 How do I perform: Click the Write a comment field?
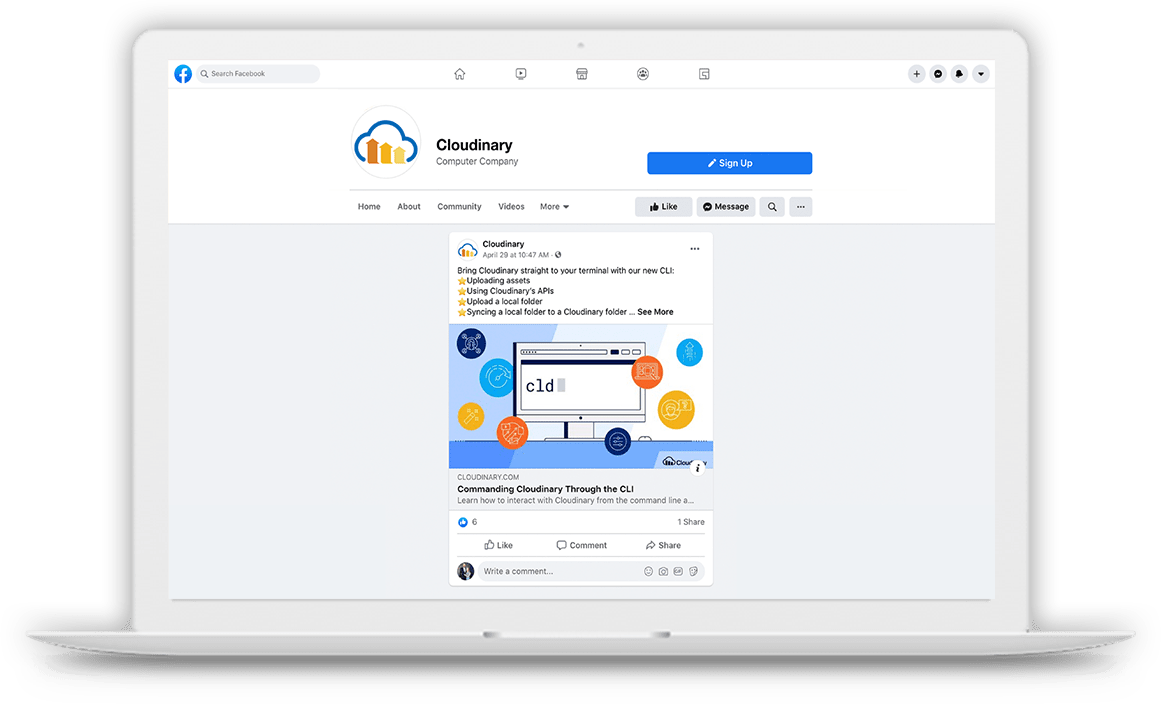pos(591,571)
